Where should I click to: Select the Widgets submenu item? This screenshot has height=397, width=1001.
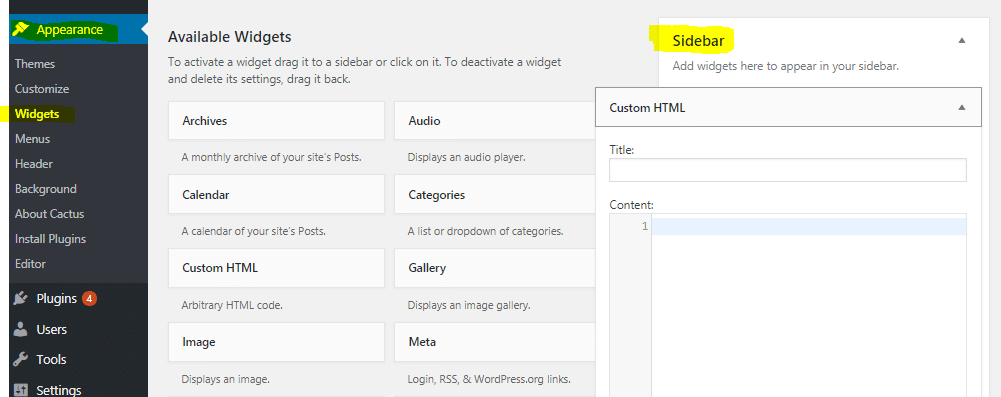(x=37, y=114)
